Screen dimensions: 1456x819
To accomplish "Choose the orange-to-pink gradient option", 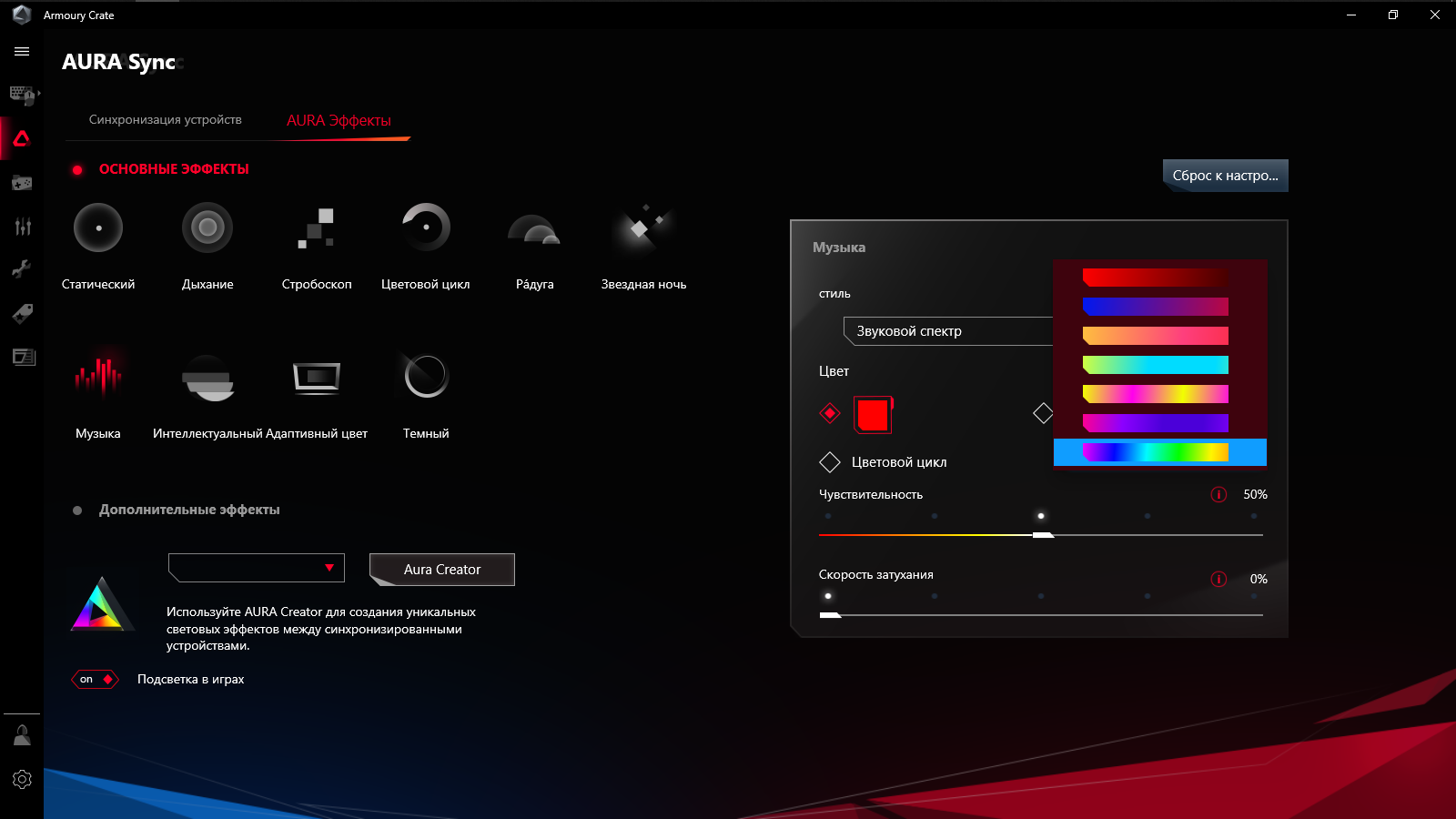I will 1156,336.
